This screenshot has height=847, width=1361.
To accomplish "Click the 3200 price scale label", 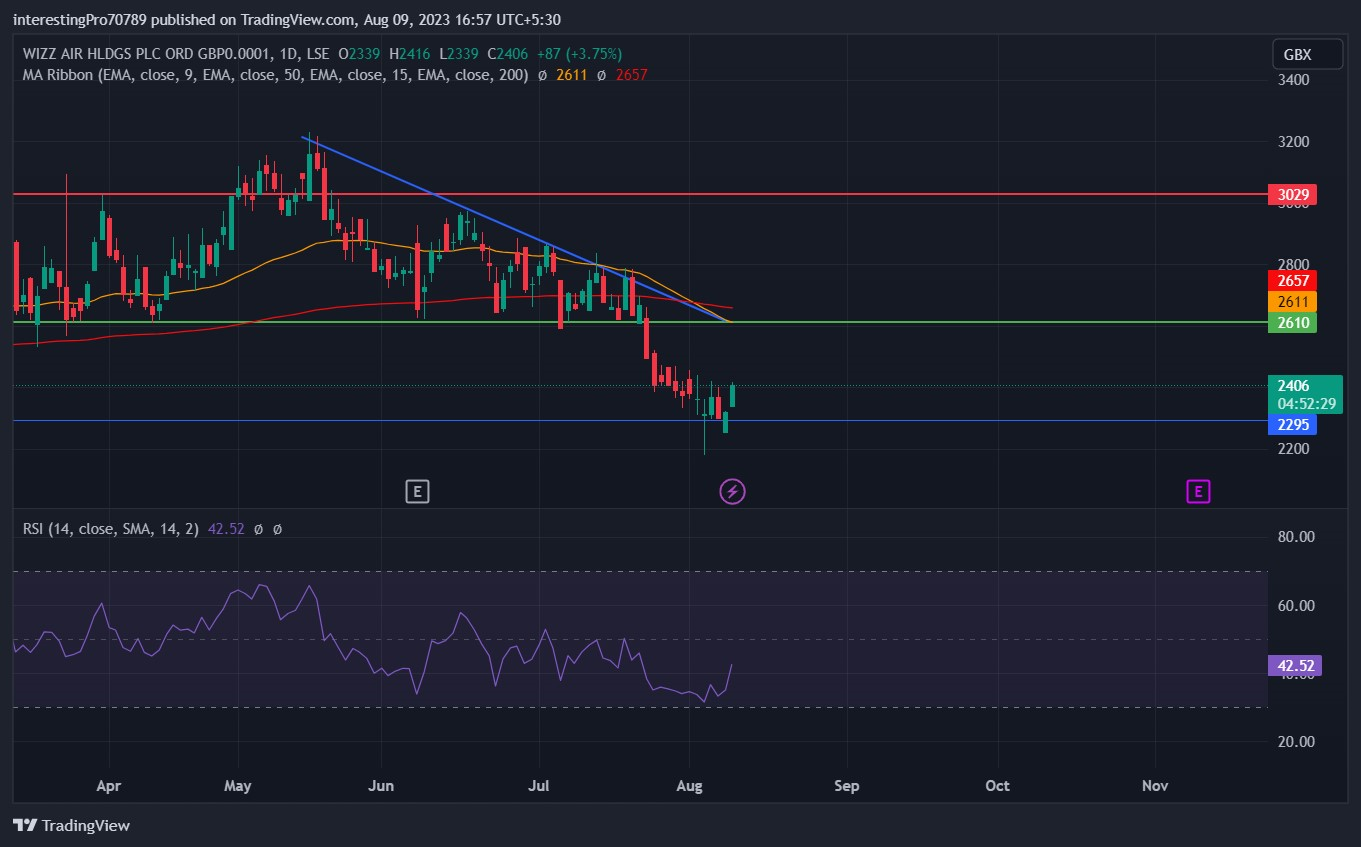I will (x=1293, y=142).
